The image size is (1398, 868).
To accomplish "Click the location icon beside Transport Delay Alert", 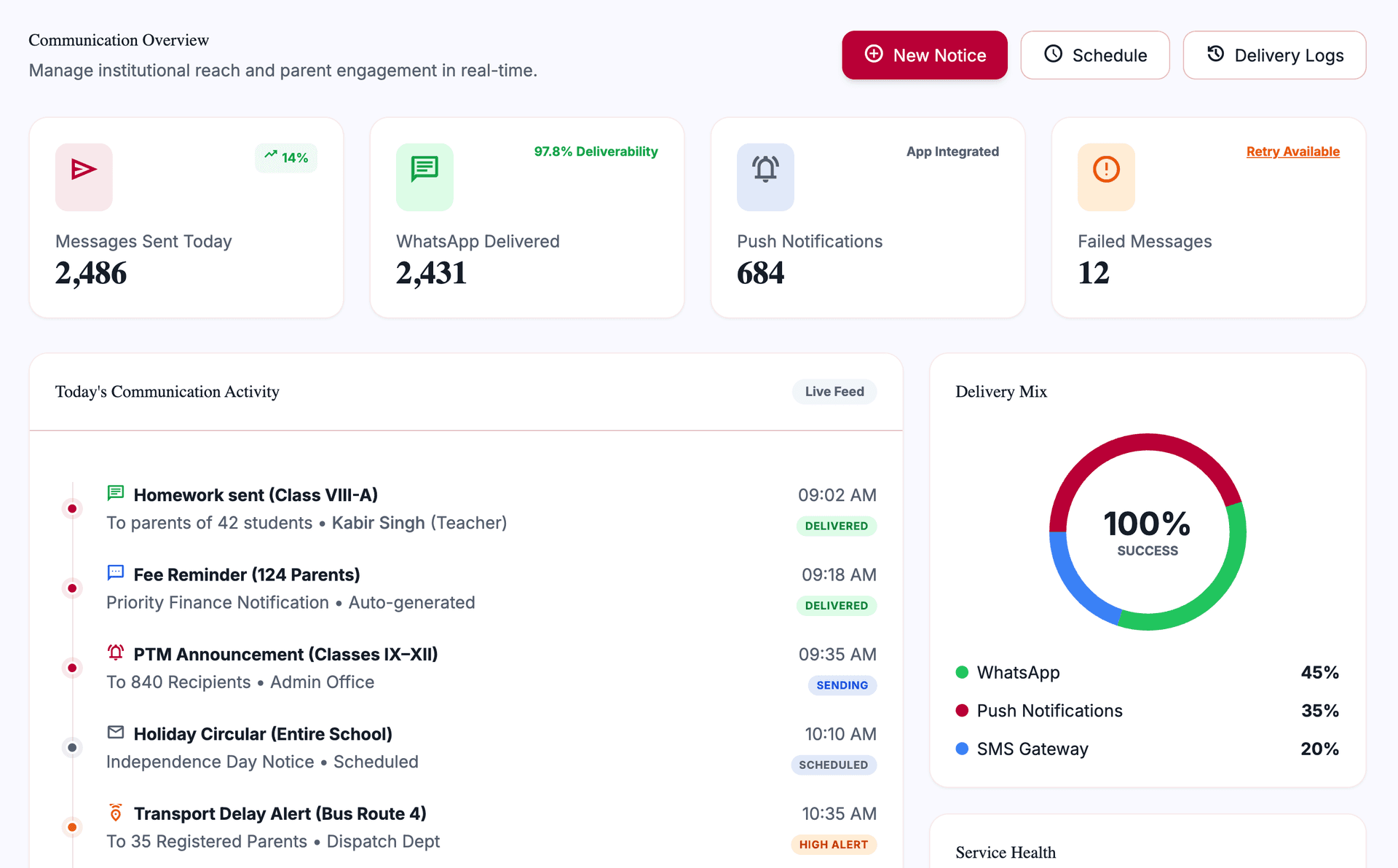I will tap(116, 812).
